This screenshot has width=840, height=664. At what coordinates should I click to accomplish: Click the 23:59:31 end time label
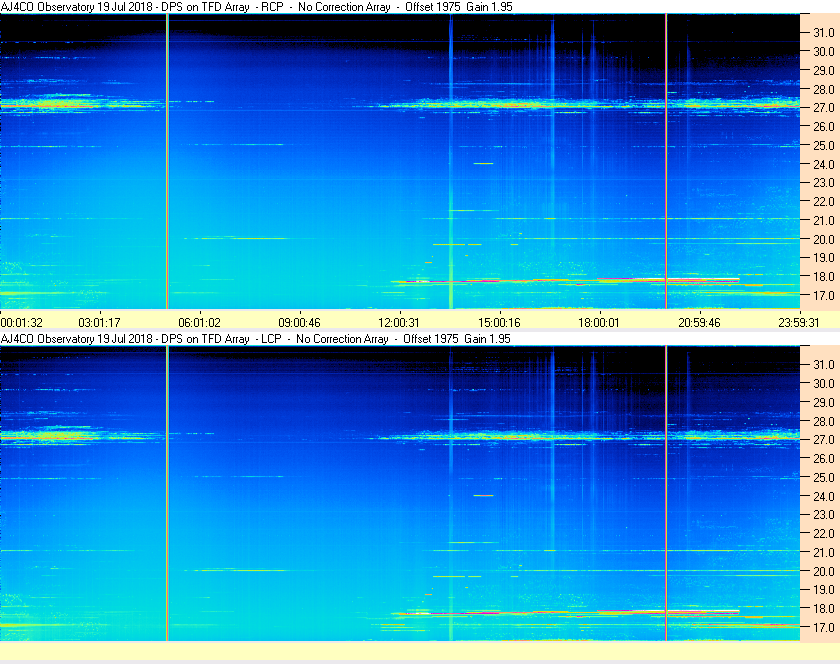(x=799, y=323)
